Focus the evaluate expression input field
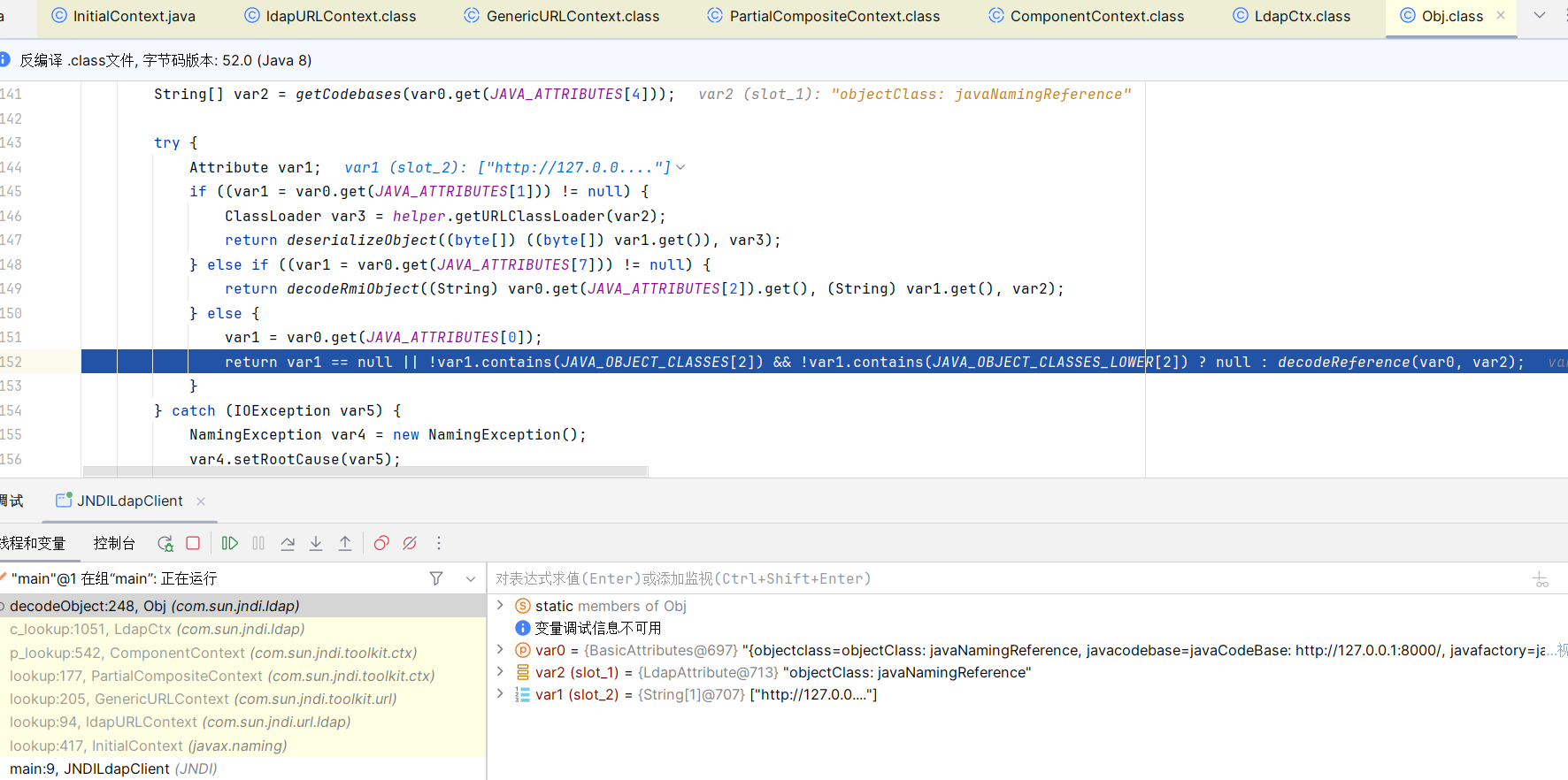Screen dimensions: 1568x780 [1009, 578]
